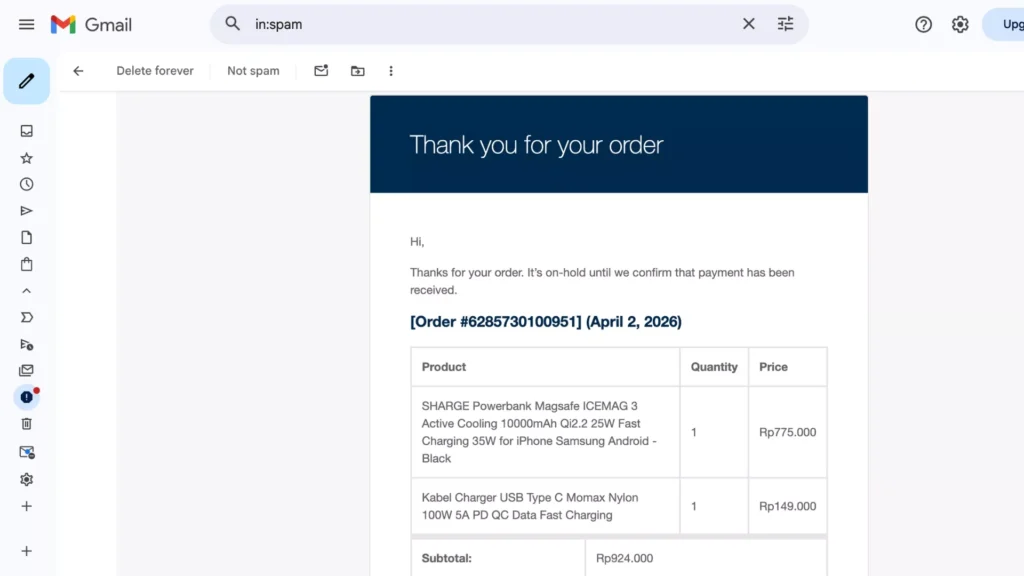Screen dimensions: 1024x576
Task: Open advanced search options filter icon
Action: 786,23
